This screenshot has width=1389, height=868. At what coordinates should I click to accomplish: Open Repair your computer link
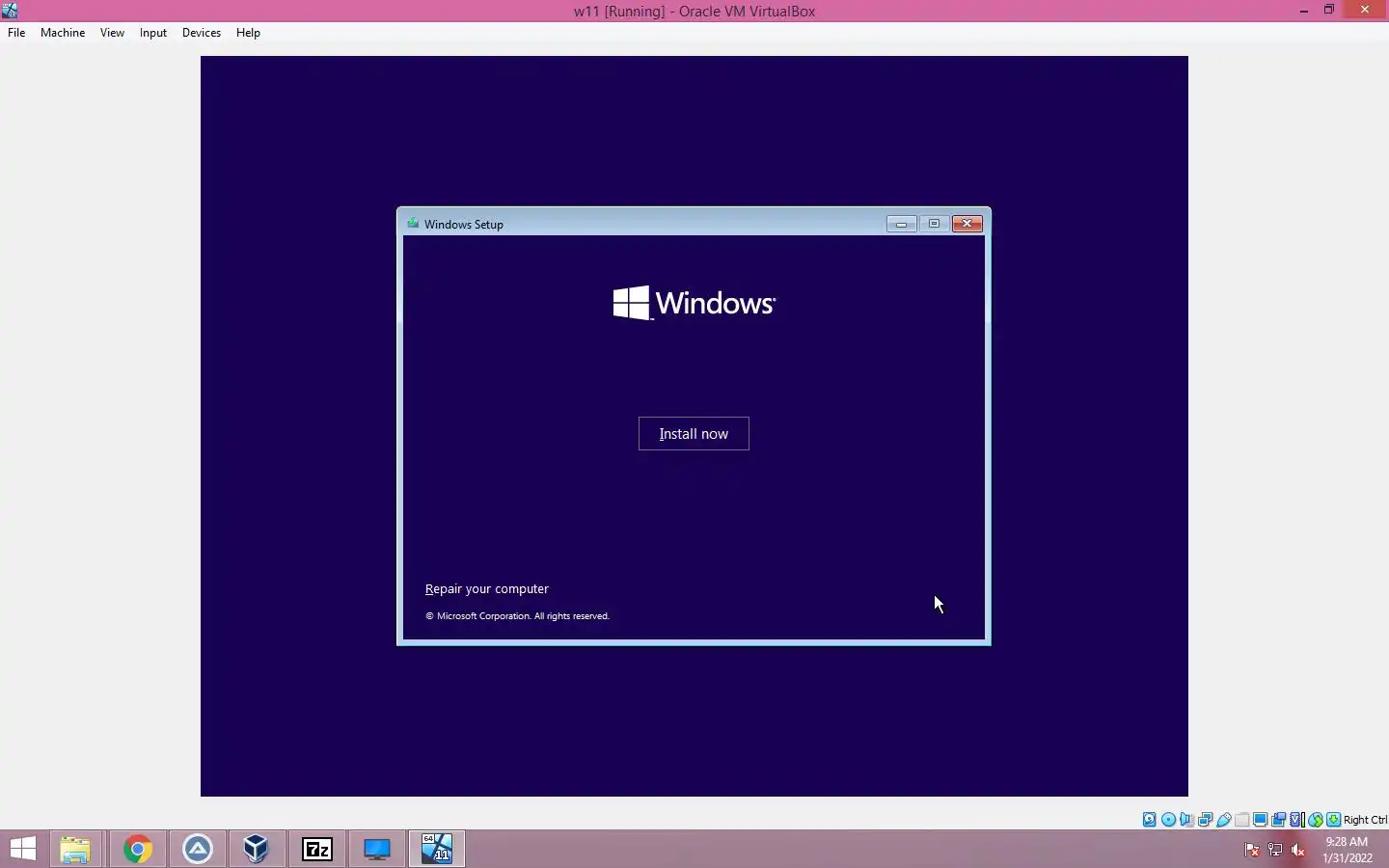click(x=487, y=589)
